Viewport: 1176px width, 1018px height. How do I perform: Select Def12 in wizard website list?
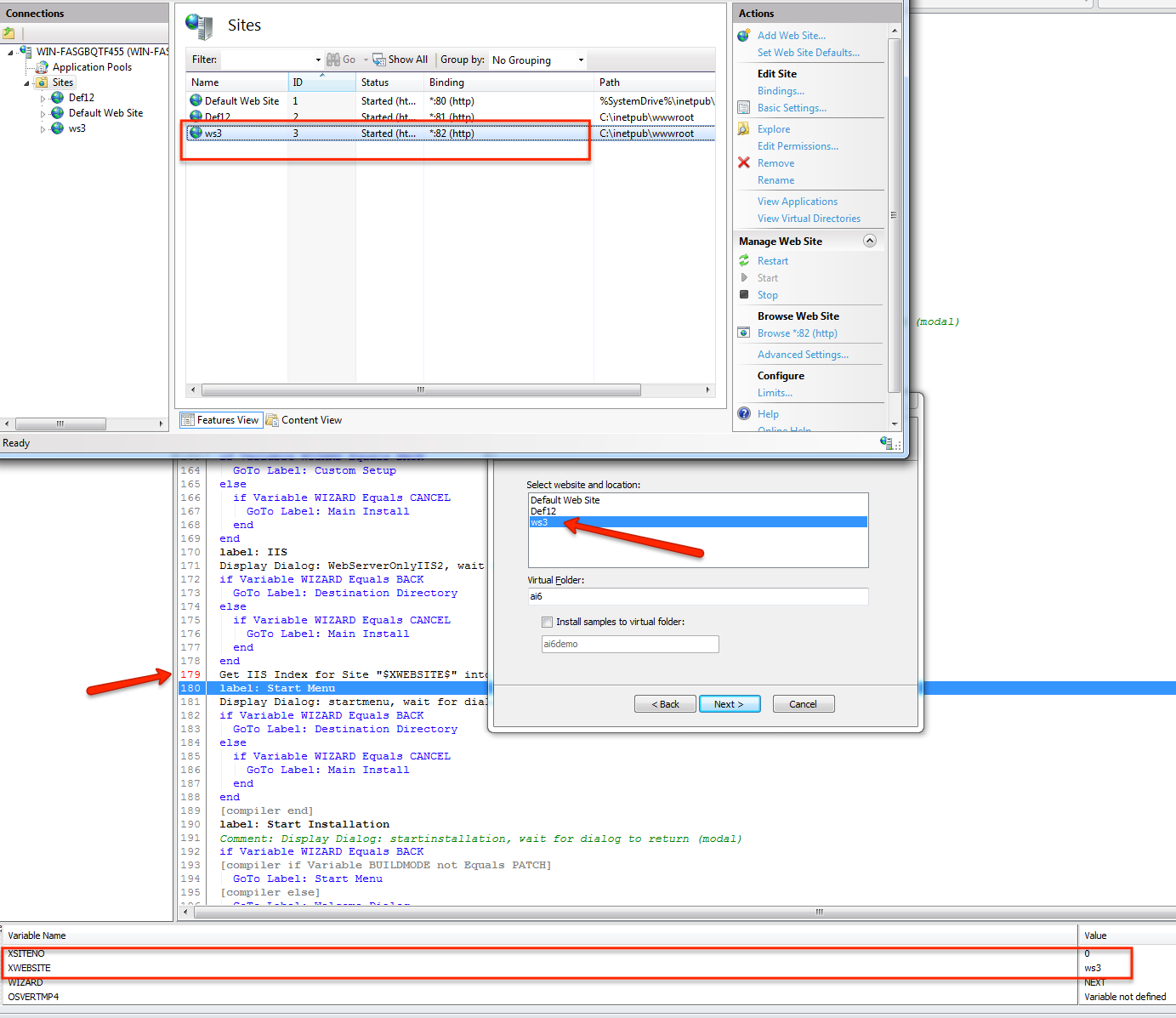(698, 511)
